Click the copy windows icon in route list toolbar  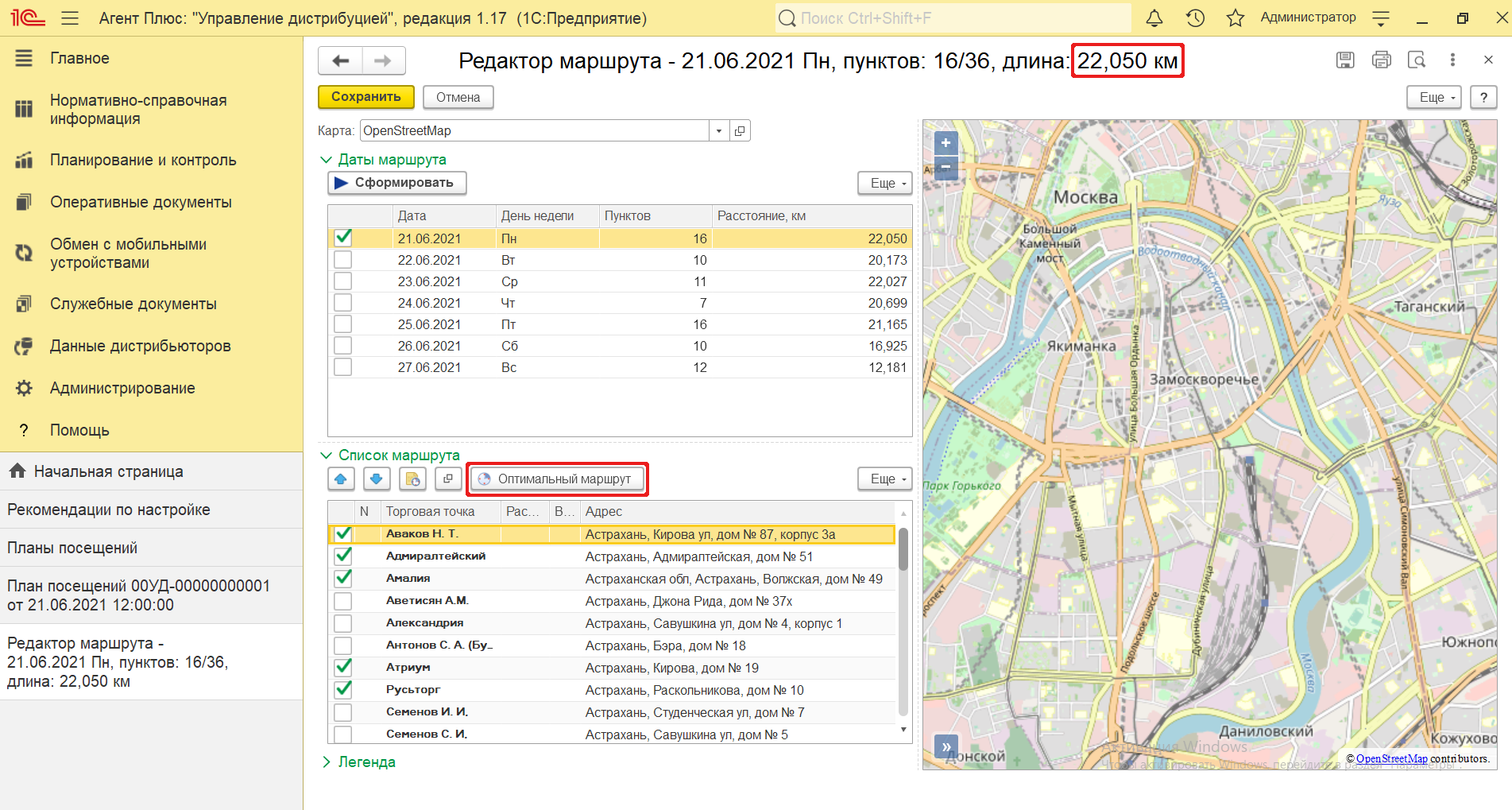(448, 479)
